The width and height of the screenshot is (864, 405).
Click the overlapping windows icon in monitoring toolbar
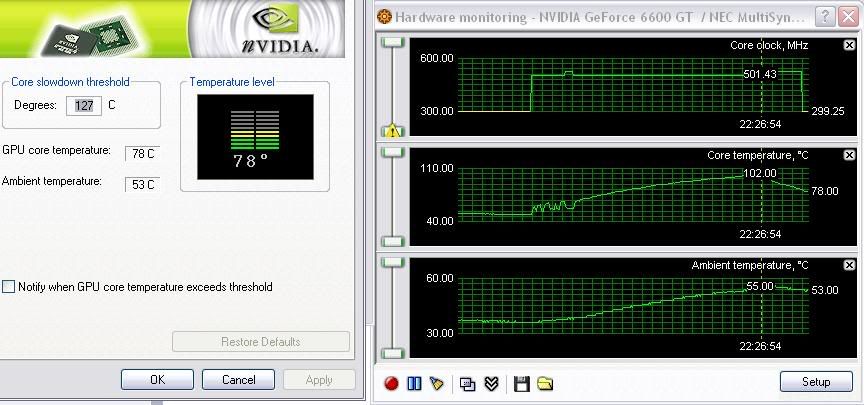[467, 384]
